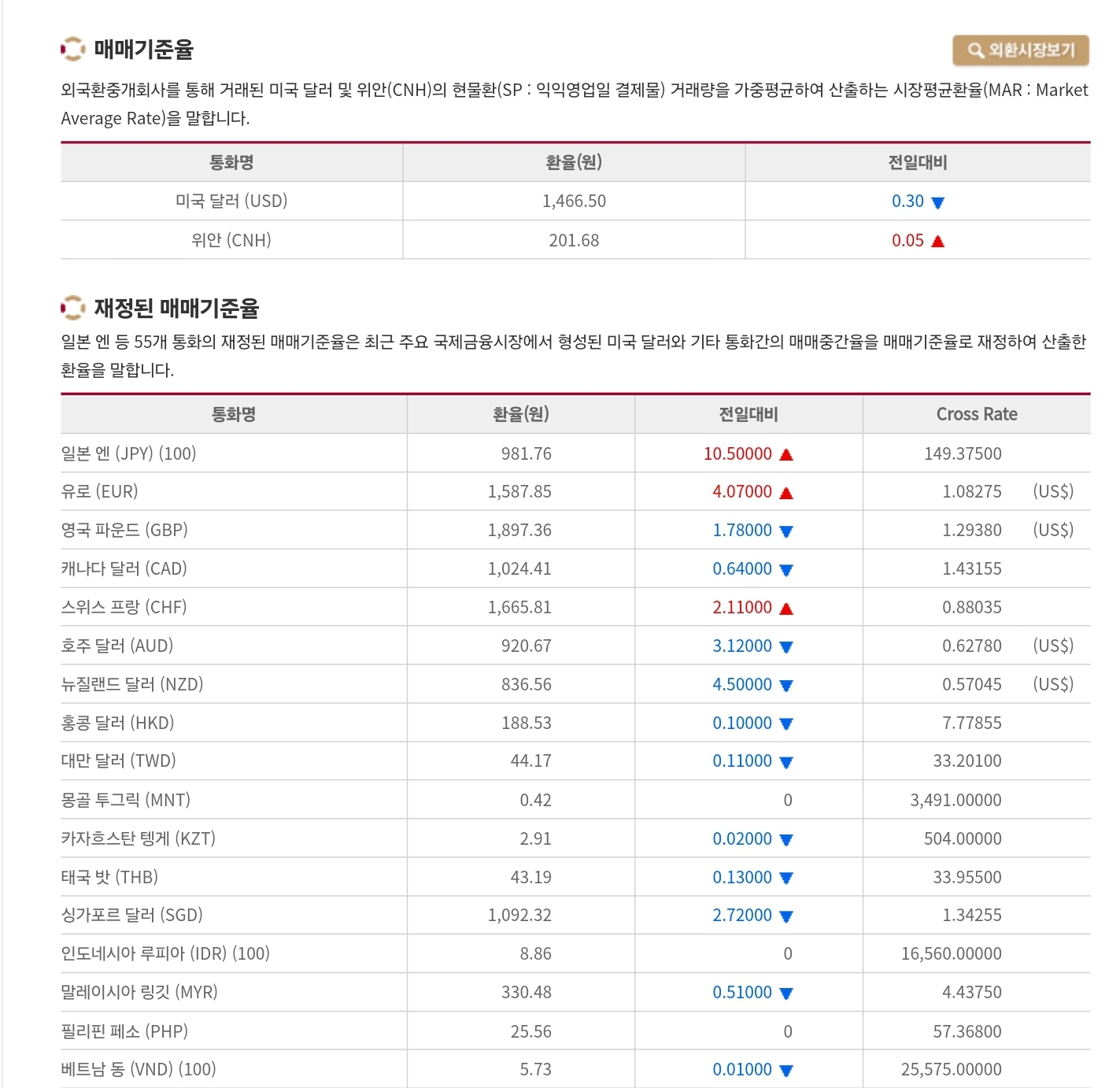Select 몽골 투그릭 (MNT) row name

pos(126,800)
